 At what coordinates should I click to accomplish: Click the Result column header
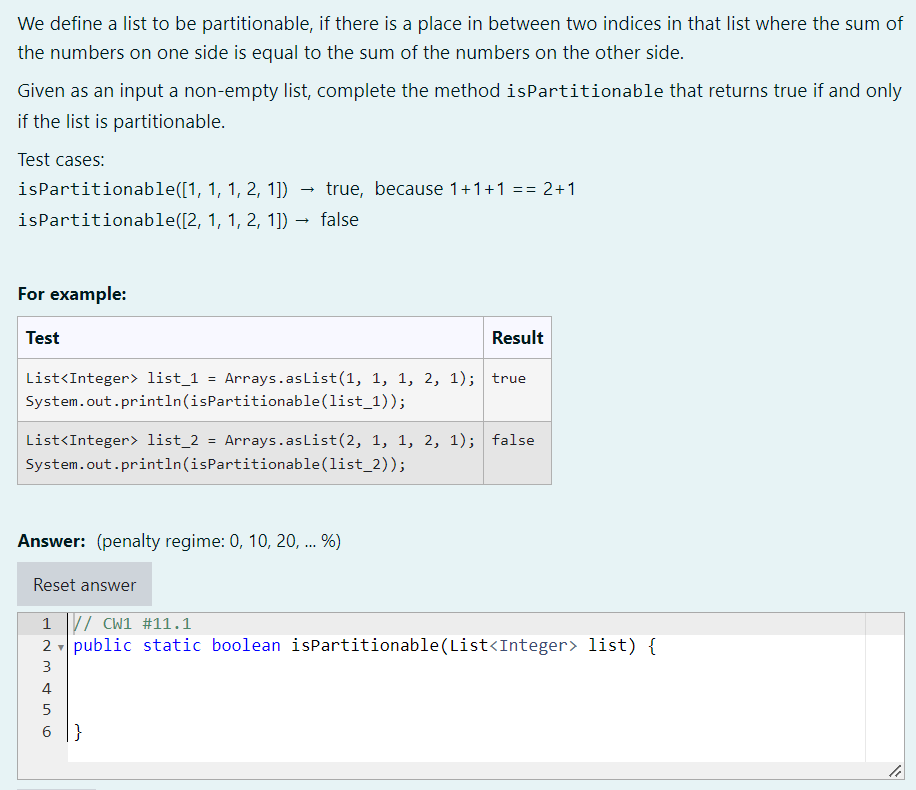(x=517, y=337)
